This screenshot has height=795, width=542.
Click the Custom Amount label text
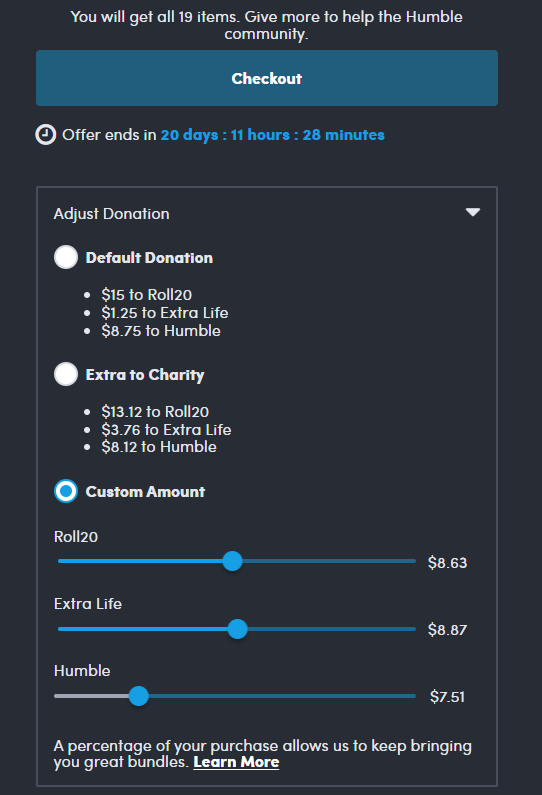[x=146, y=492]
